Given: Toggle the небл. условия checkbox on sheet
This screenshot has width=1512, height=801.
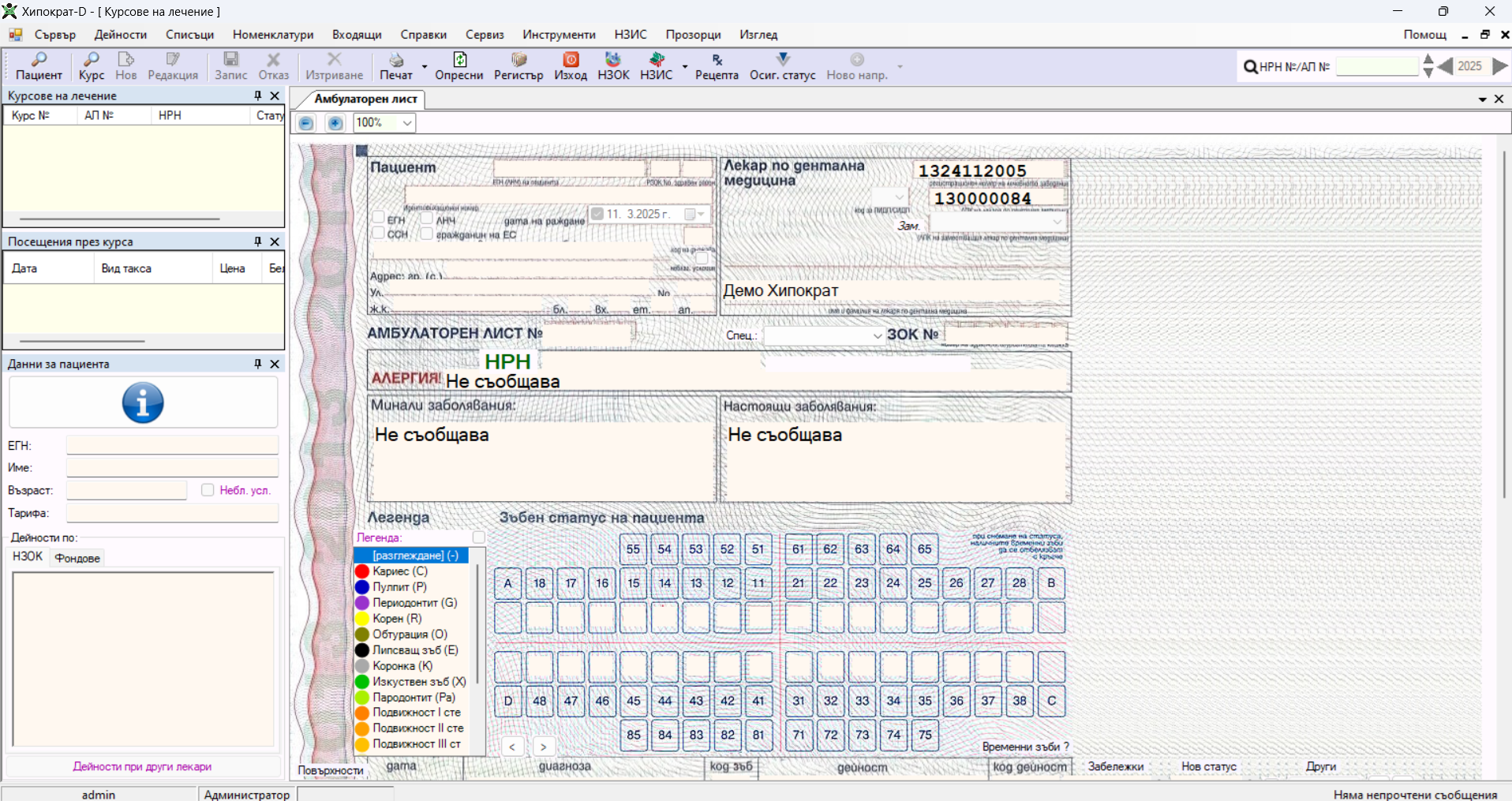Looking at the screenshot, I should [702, 258].
